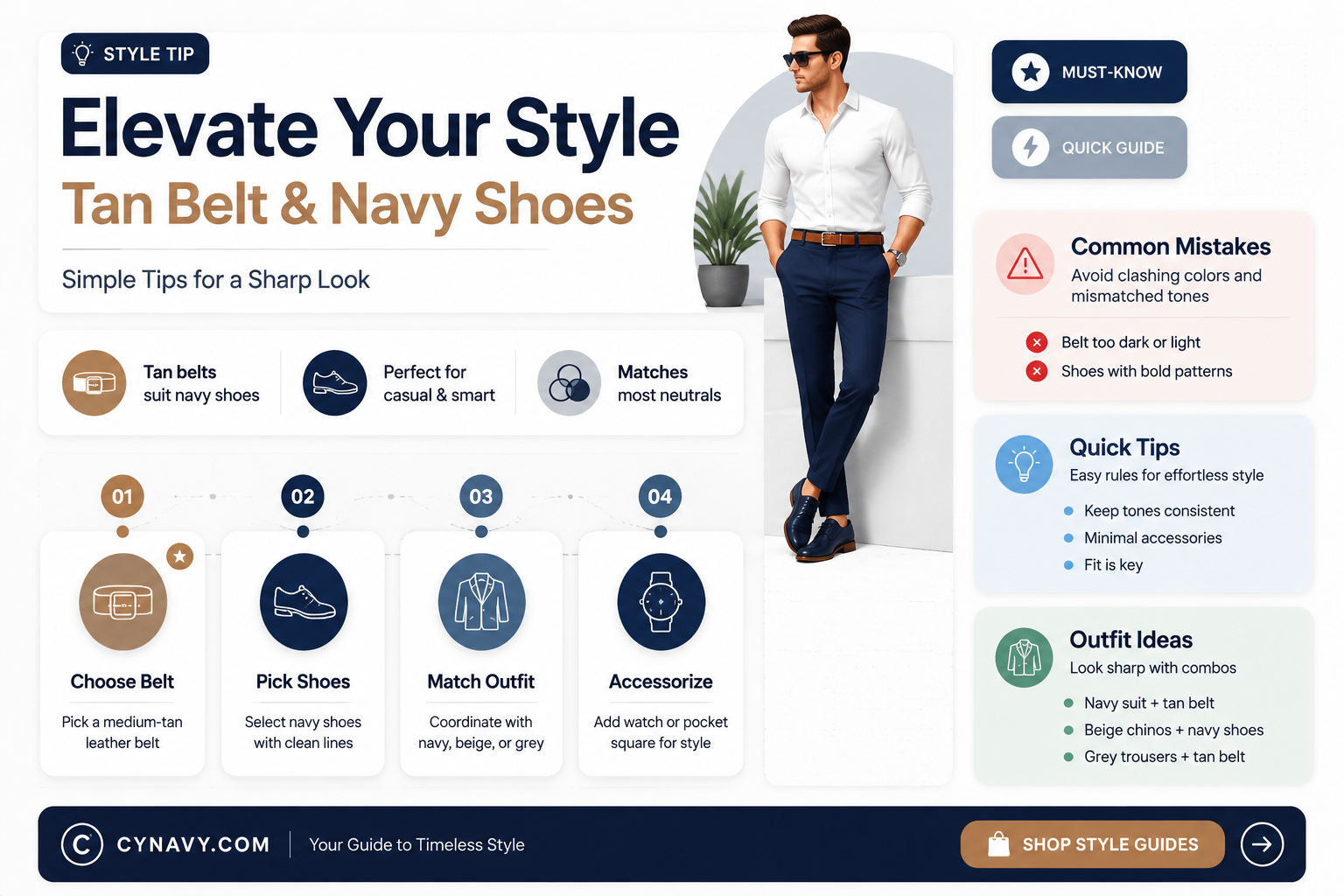The height and width of the screenshot is (896, 1344).
Task: Click the watch icon in Accessorize card
Action: point(661,602)
